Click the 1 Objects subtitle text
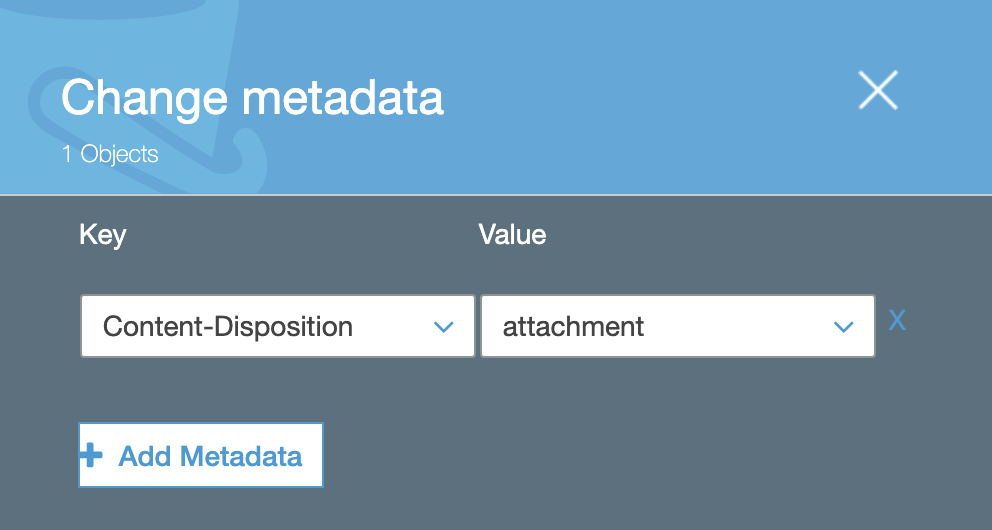Viewport: 992px width, 530px height. coord(110,154)
